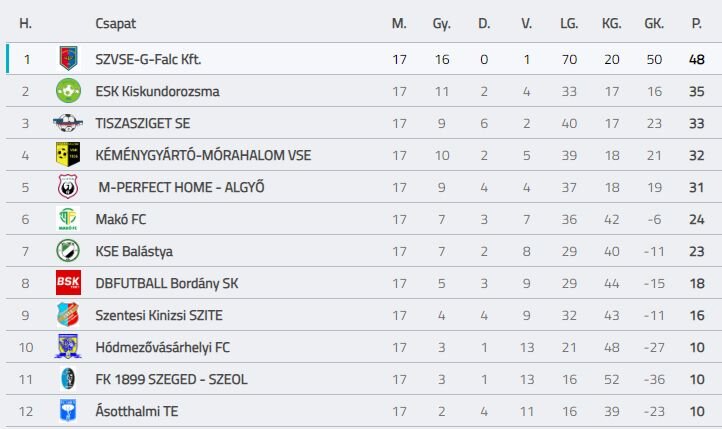Viewport: 722px width, 429px height.
Task: Click the Szentesi Kinizsi SZITE crest
Action: click(68, 315)
